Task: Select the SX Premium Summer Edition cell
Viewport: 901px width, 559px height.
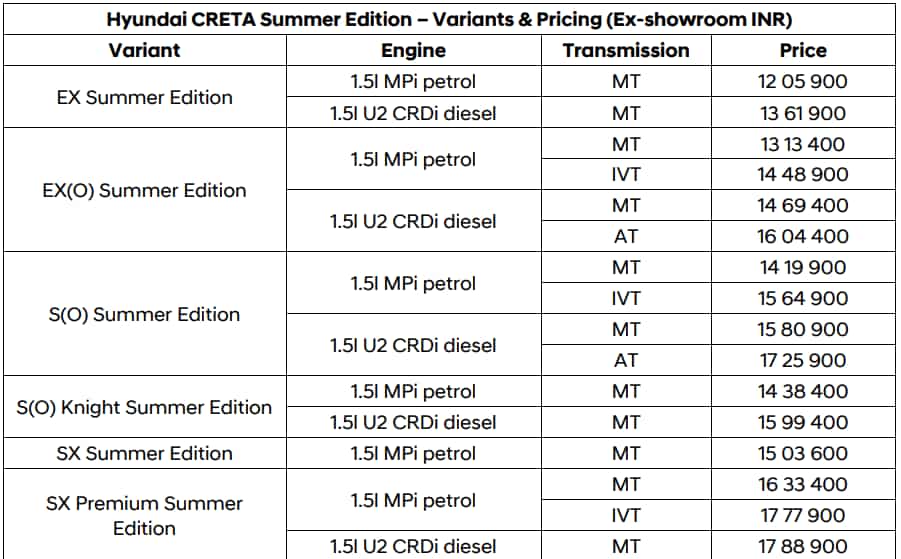Action: (144, 515)
